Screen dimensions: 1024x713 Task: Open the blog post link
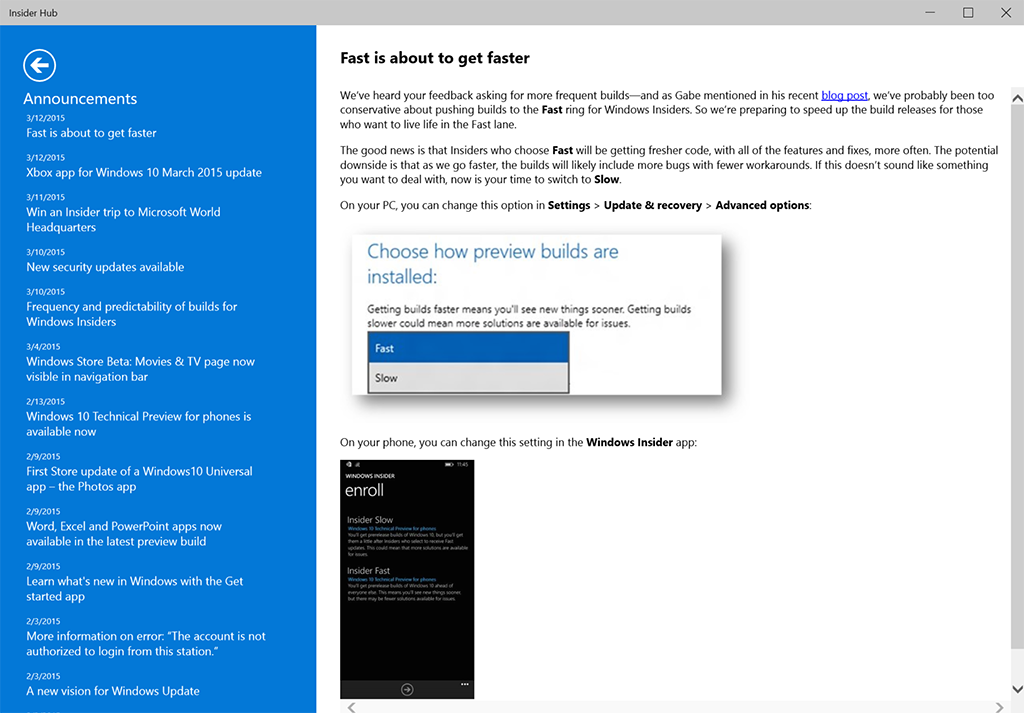[x=844, y=95]
